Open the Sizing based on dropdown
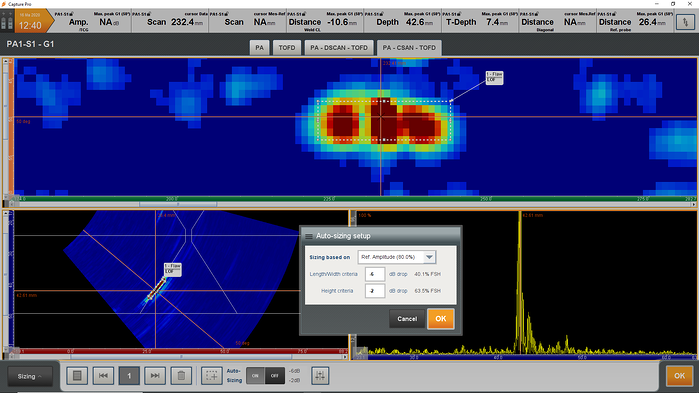Image resolution: width=699 pixels, height=393 pixels. [x=397, y=257]
